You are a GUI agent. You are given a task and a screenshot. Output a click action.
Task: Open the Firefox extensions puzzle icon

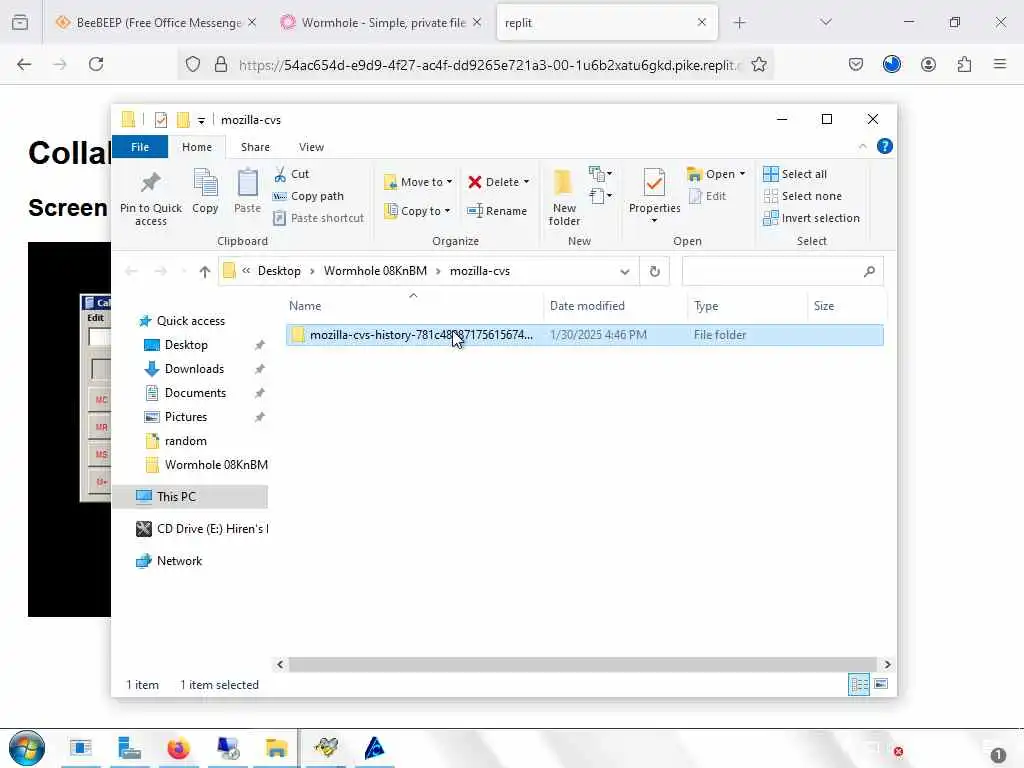click(964, 64)
